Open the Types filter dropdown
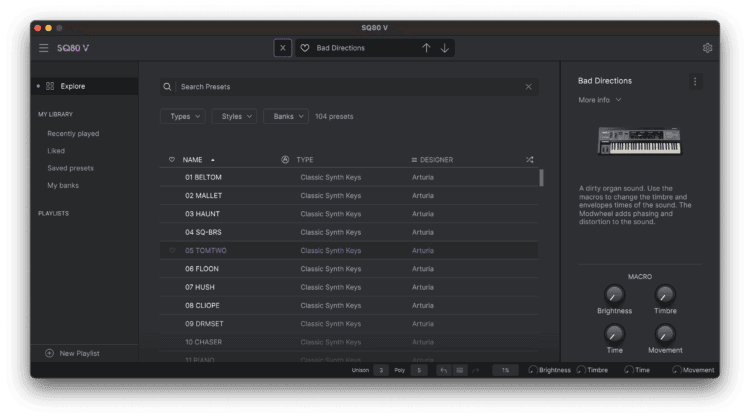This screenshot has width=750, height=418. click(x=183, y=116)
